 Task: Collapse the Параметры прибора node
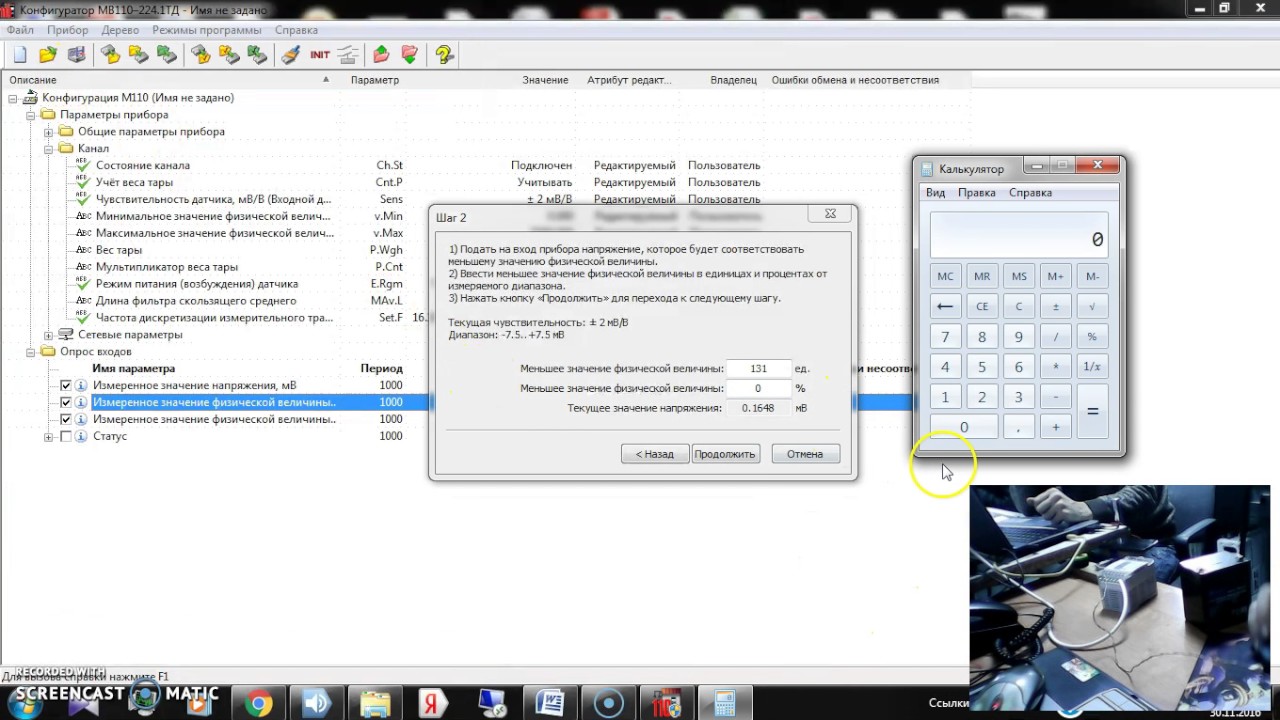[31, 115]
